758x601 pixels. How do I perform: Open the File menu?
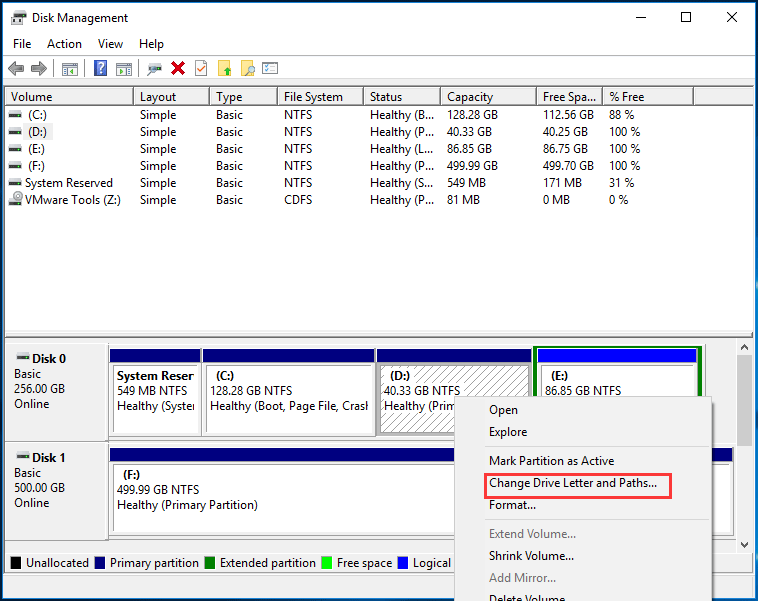point(22,44)
